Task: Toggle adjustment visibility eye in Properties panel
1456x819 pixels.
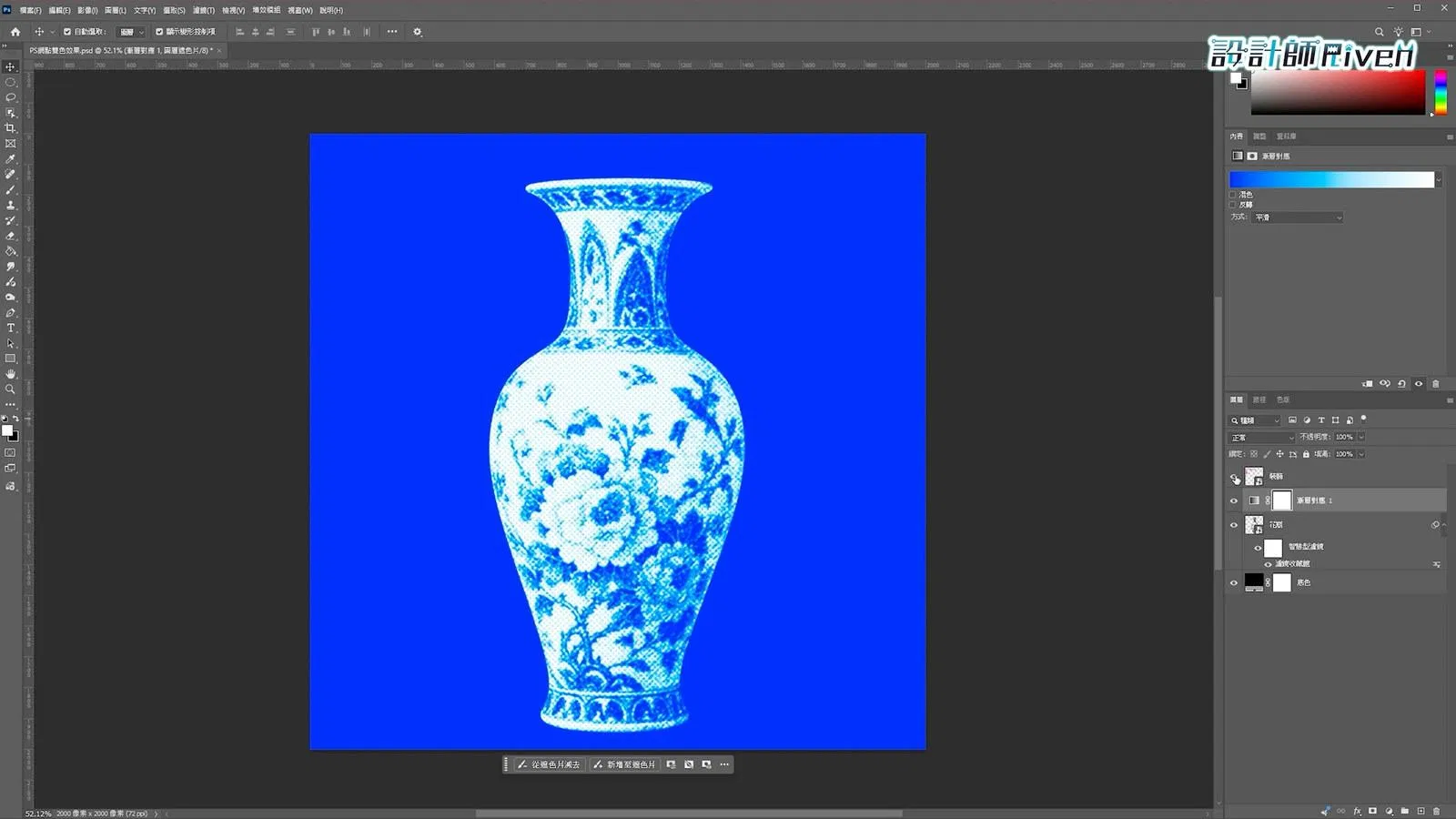Action: coord(1419,384)
